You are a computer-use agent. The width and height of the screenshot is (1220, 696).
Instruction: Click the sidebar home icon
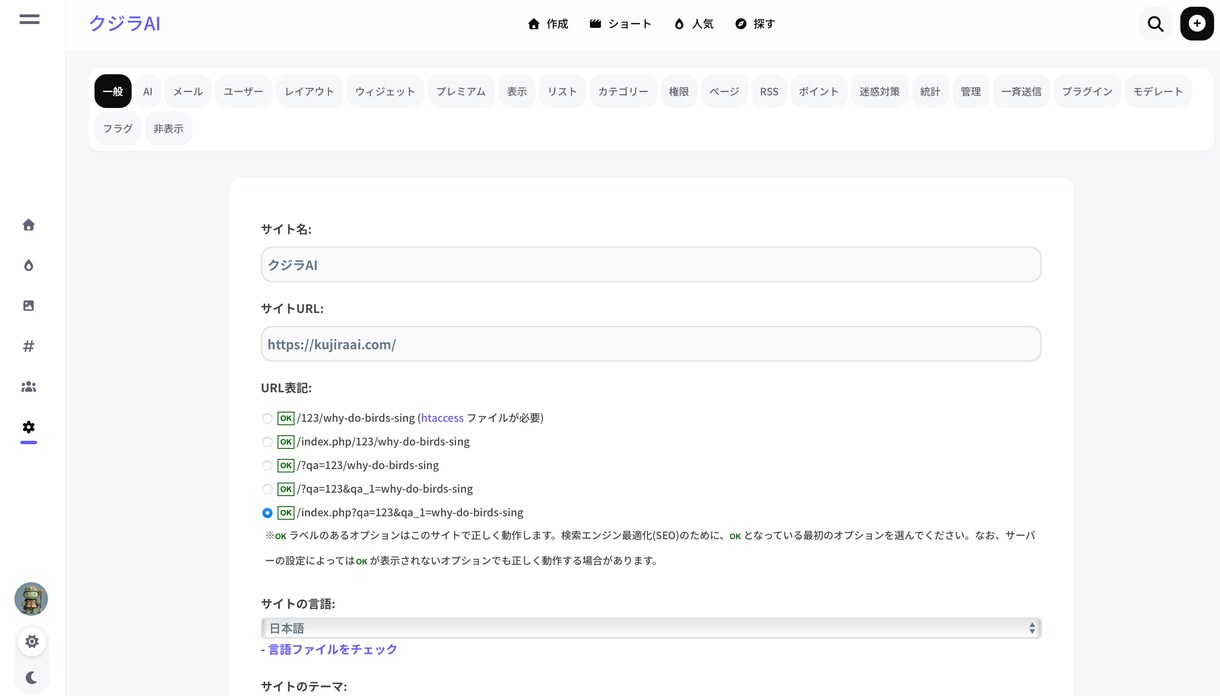click(29, 225)
